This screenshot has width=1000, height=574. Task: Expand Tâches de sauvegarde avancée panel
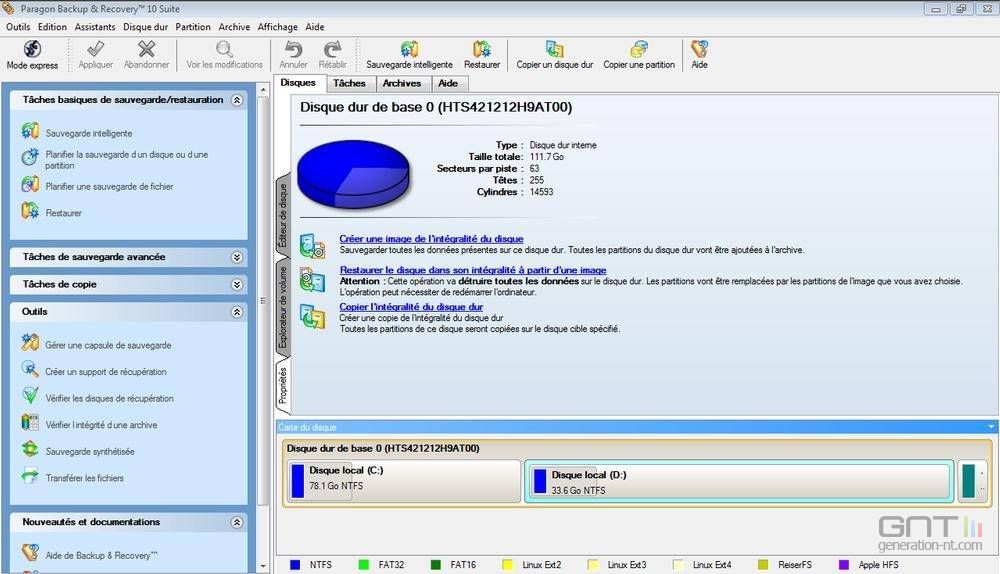point(237,257)
